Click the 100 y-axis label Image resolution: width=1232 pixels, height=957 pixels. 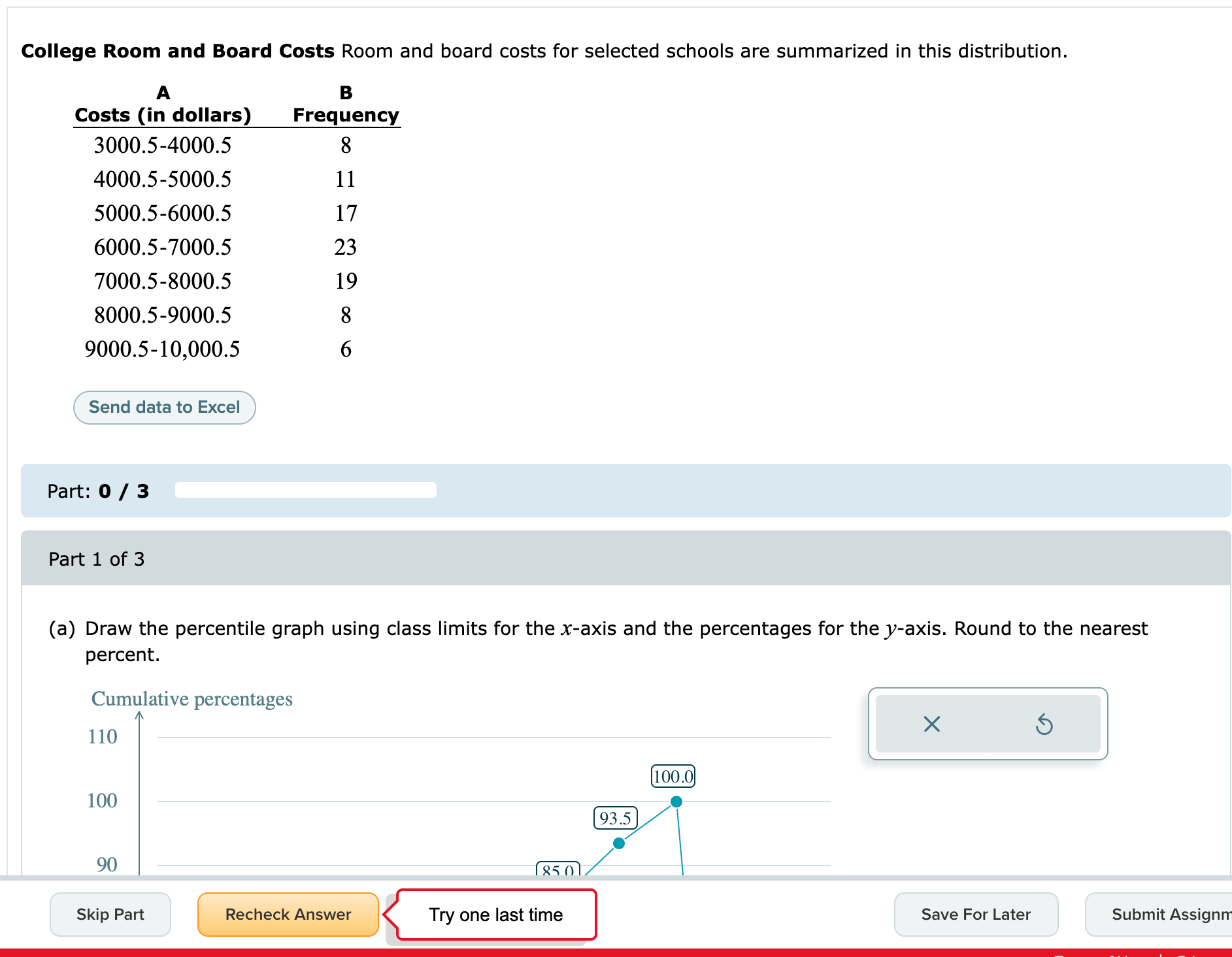tap(103, 801)
